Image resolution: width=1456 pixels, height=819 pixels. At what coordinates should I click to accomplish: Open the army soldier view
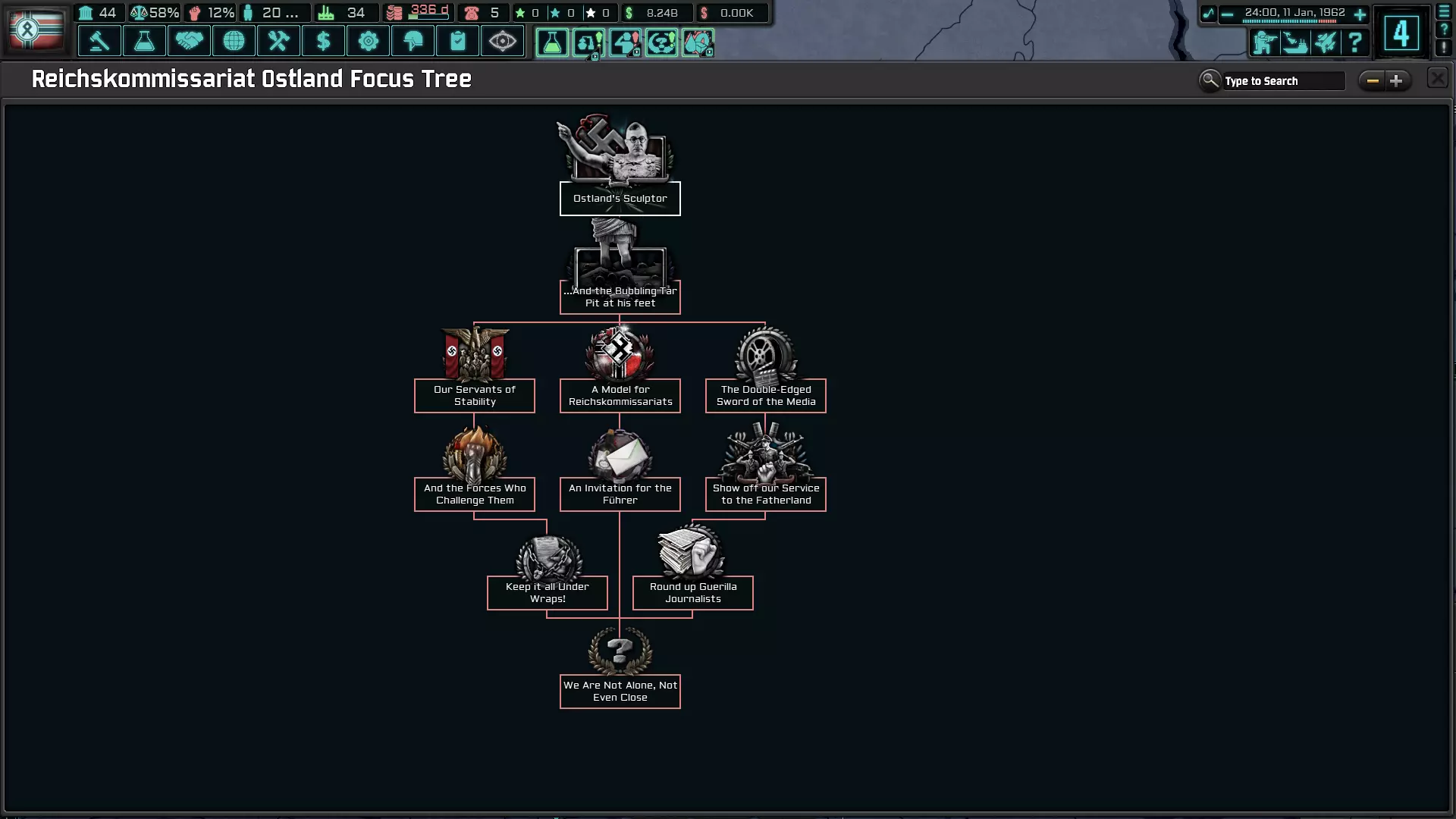point(1264,42)
